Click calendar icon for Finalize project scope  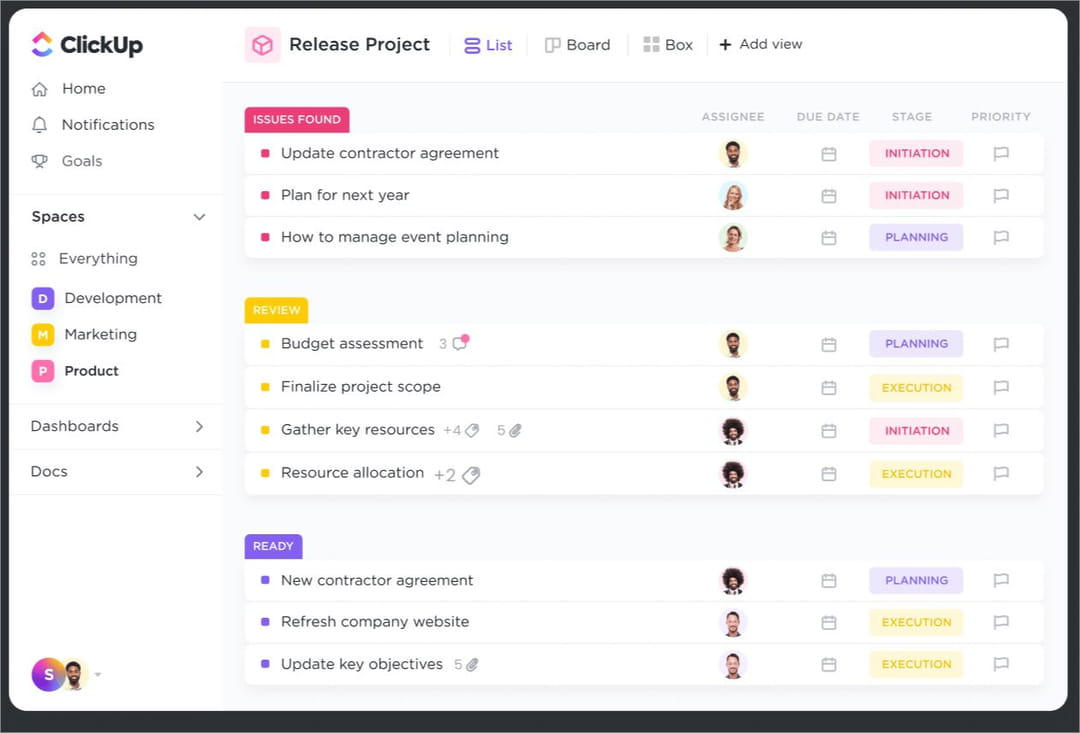point(829,389)
